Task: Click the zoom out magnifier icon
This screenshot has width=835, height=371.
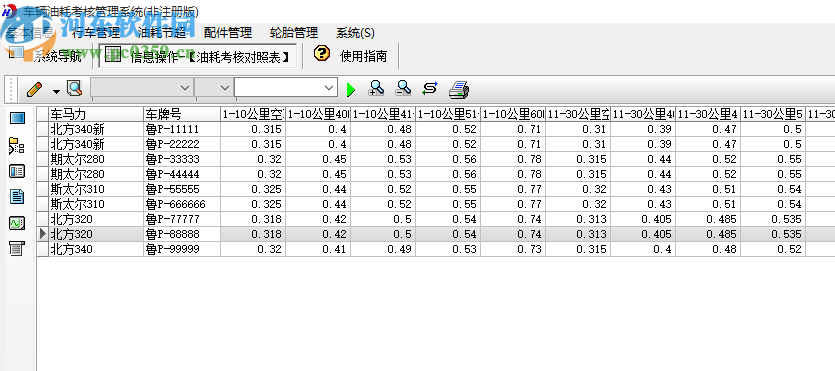Action: tap(403, 88)
